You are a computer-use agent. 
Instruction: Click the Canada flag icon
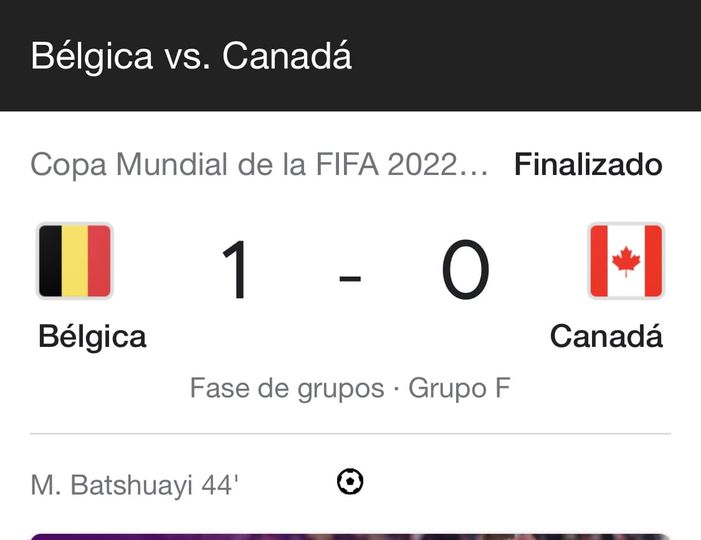(x=626, y=261)
